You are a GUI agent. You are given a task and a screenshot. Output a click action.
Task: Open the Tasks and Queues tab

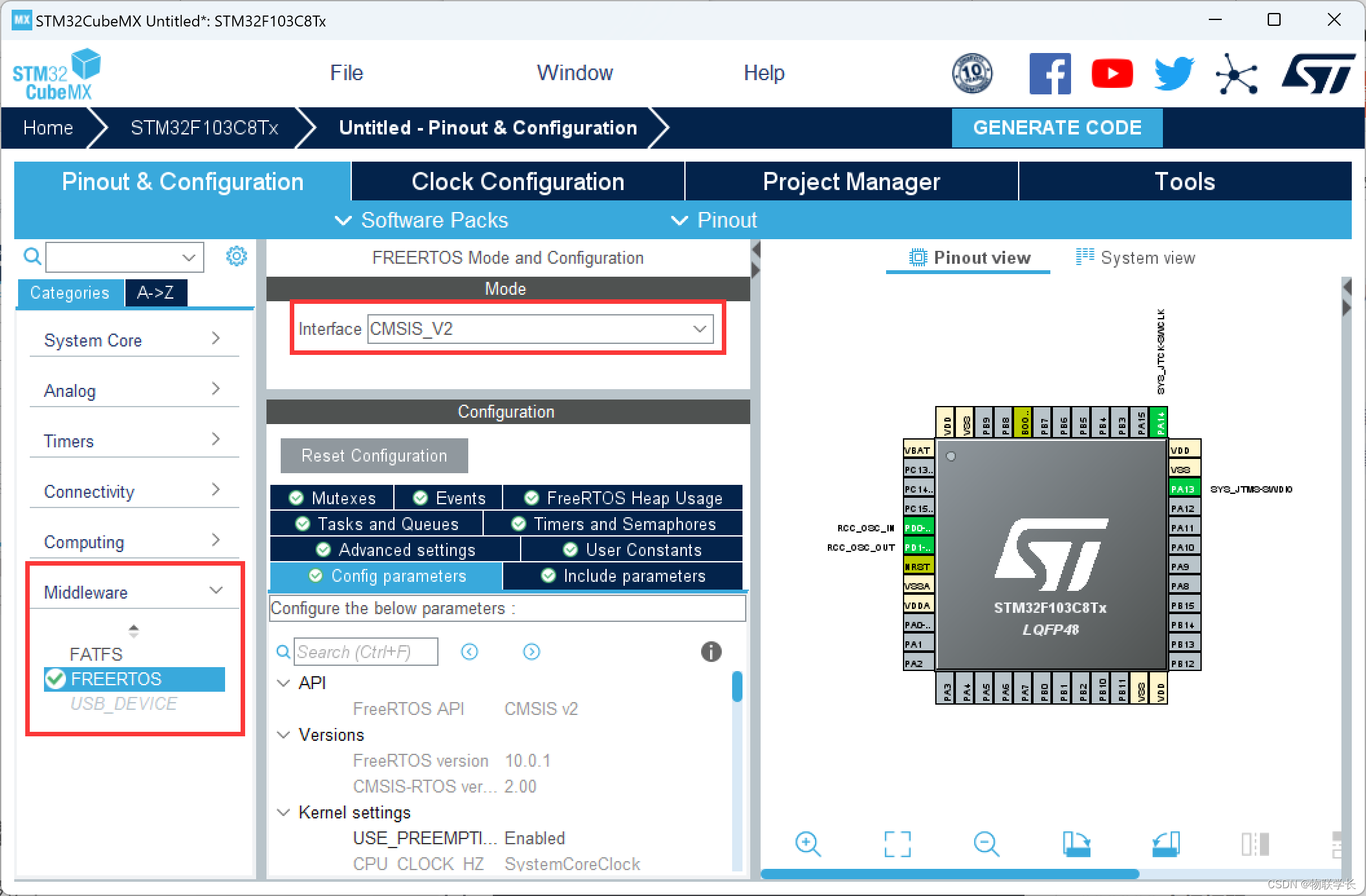(x=377, y=524)
